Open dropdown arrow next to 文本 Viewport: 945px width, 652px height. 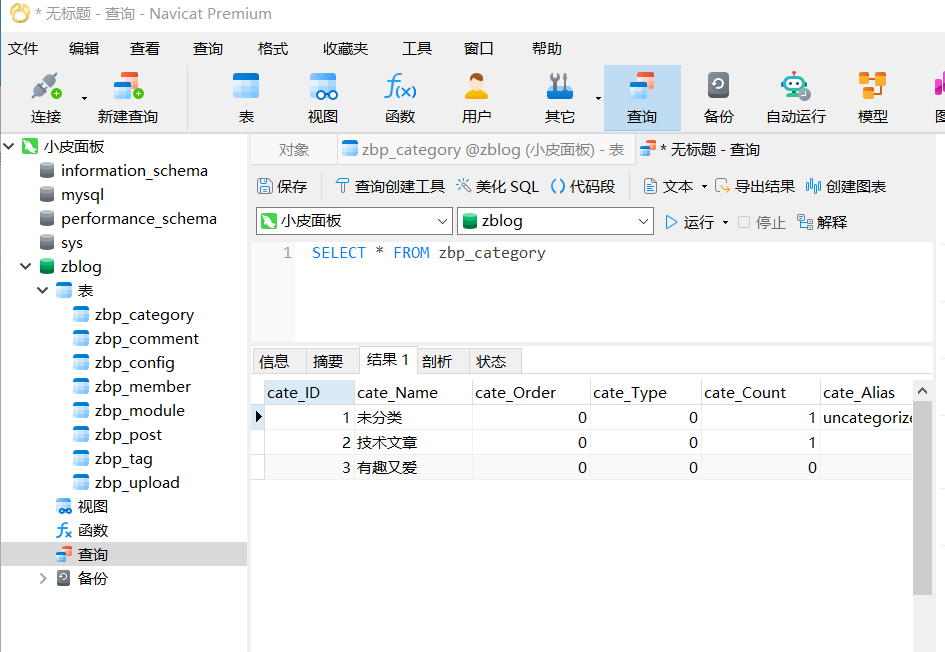click(704, 187)
